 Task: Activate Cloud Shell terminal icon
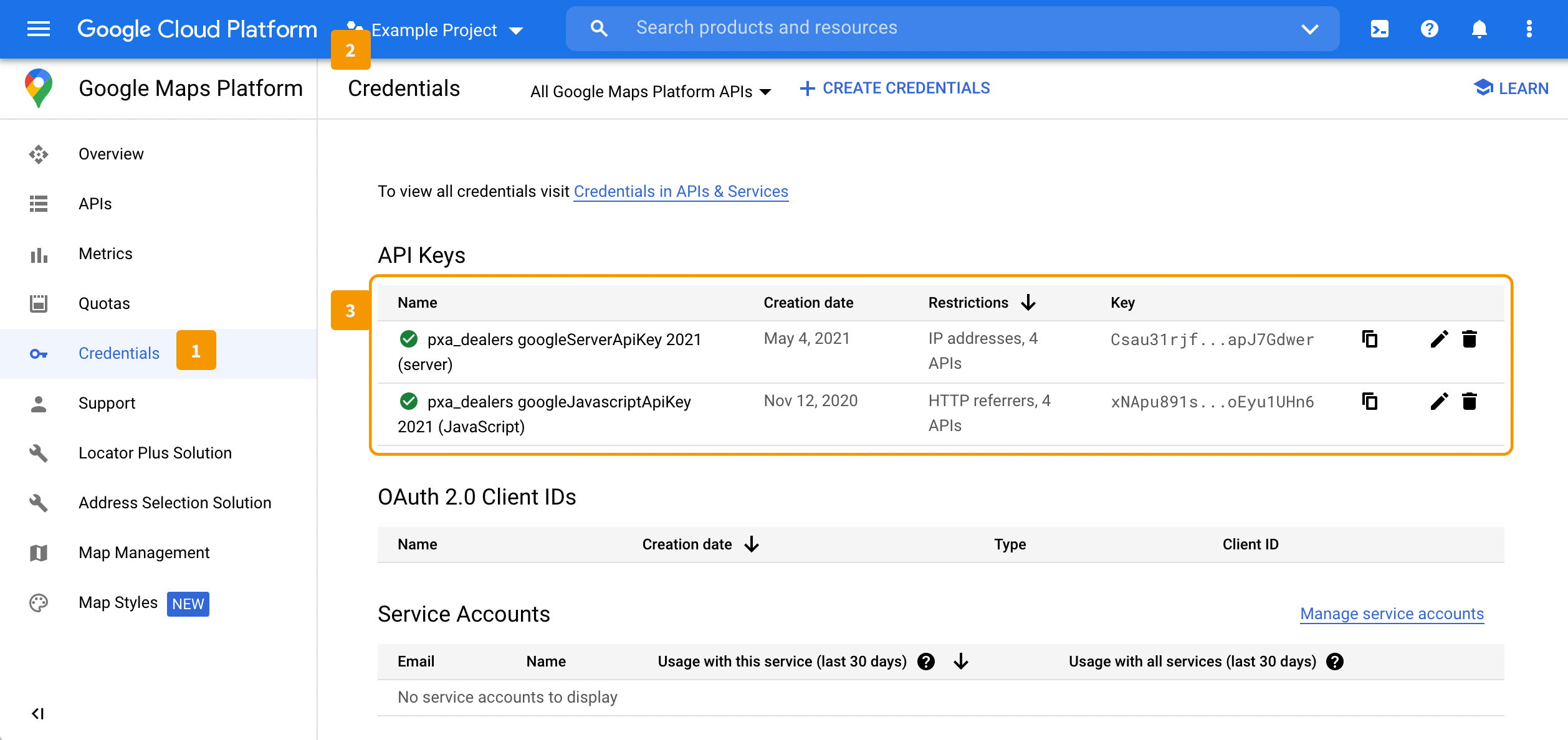(x=1379, y=29)
